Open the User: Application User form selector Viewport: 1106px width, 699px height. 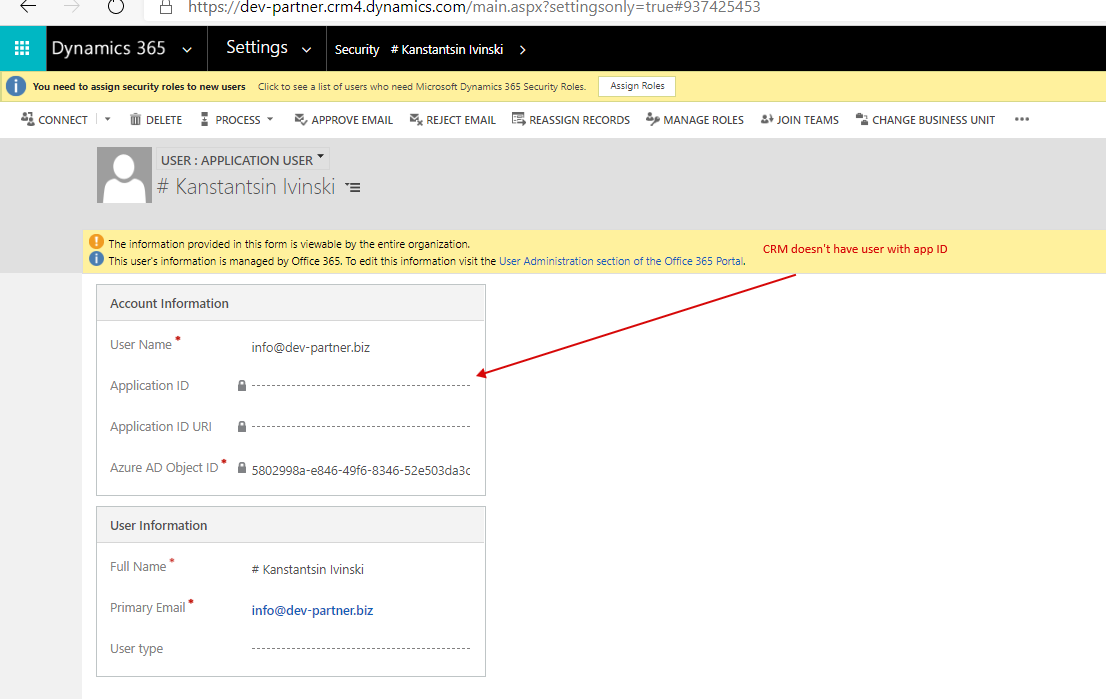pyautogui.click(x=242, y=160)
